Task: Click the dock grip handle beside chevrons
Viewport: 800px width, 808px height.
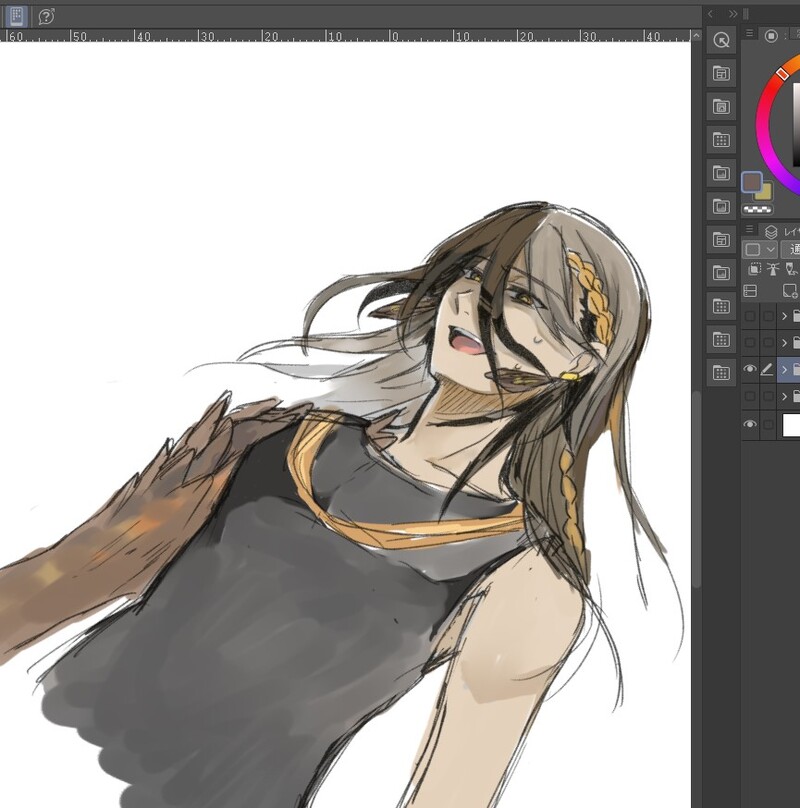Action: pyautogui.click(x=745, y=14)
